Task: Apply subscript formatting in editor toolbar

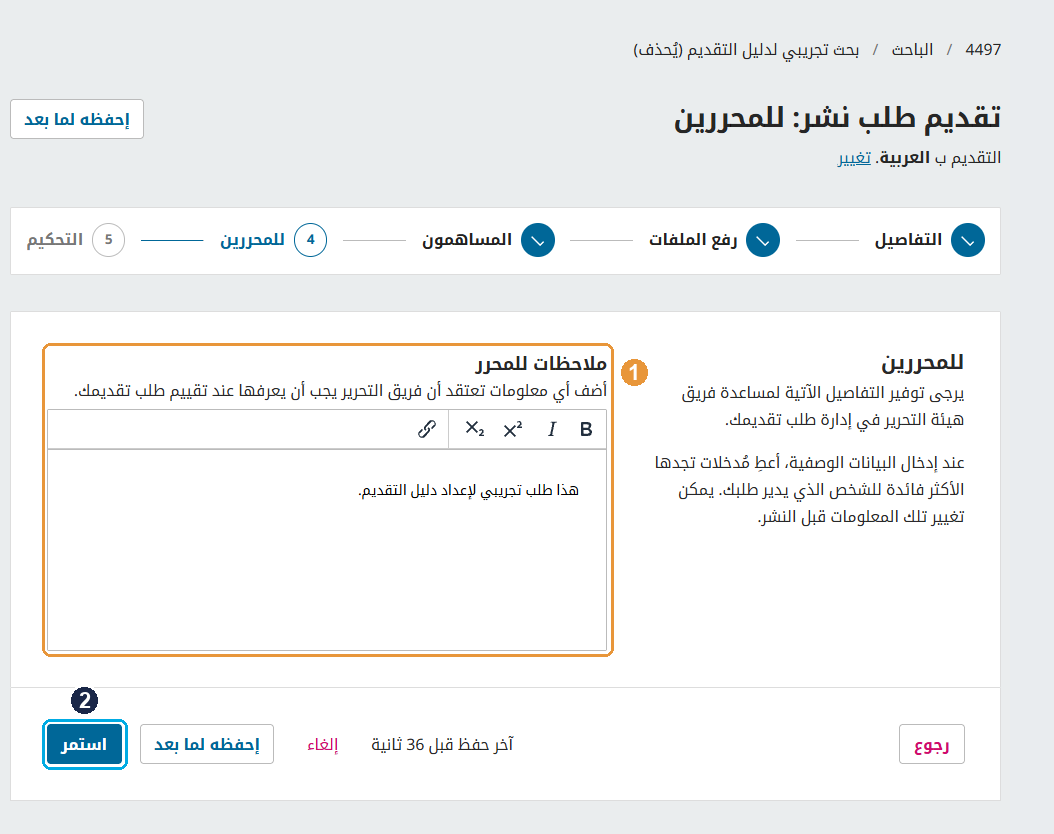Action: pyautogui.click(x=475, y=429)
